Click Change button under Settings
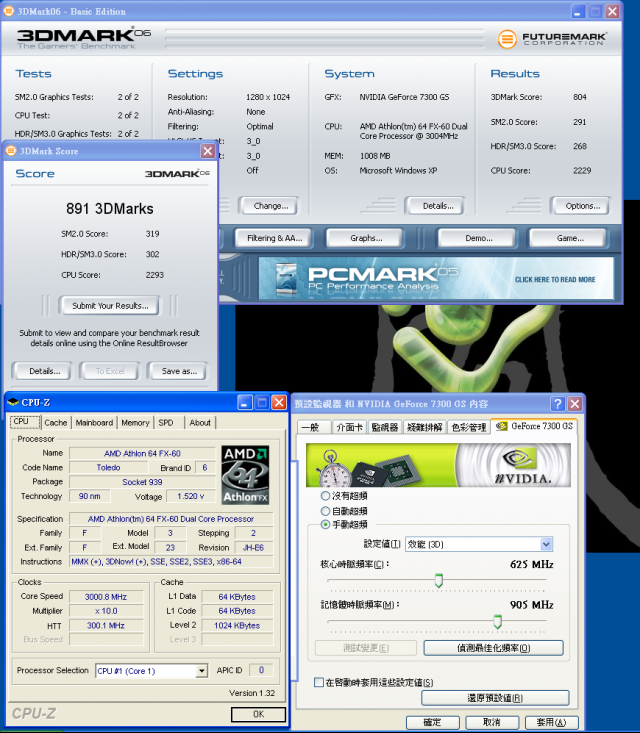The height and width of the screenshot is (733, 640). point(269,206)
